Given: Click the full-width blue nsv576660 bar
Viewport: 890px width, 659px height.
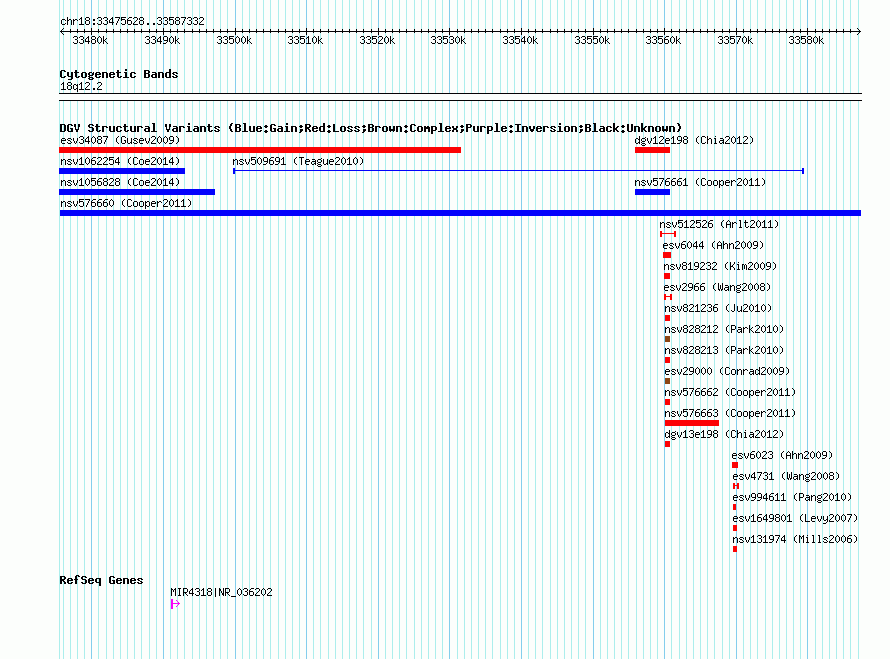Looking at the screenshot, I should 460,213.
